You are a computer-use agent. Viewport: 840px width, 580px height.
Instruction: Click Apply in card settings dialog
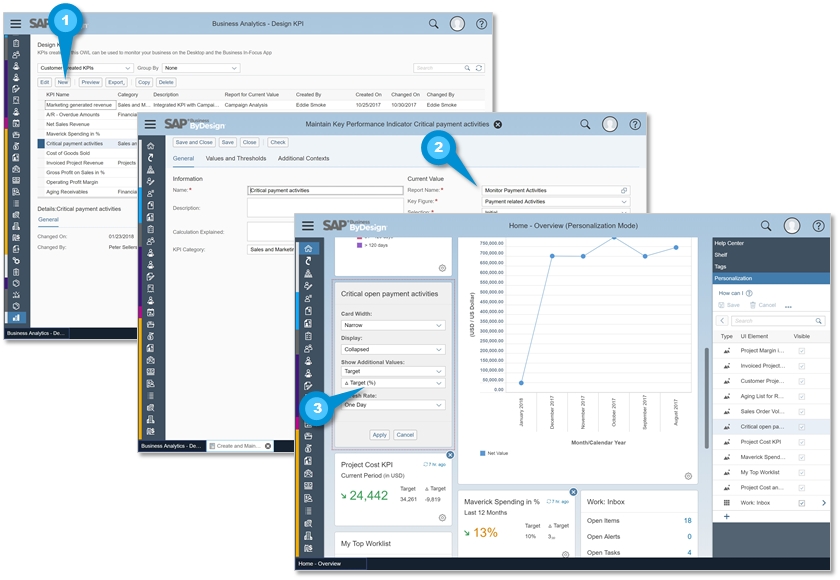click(x=379, y=435)
